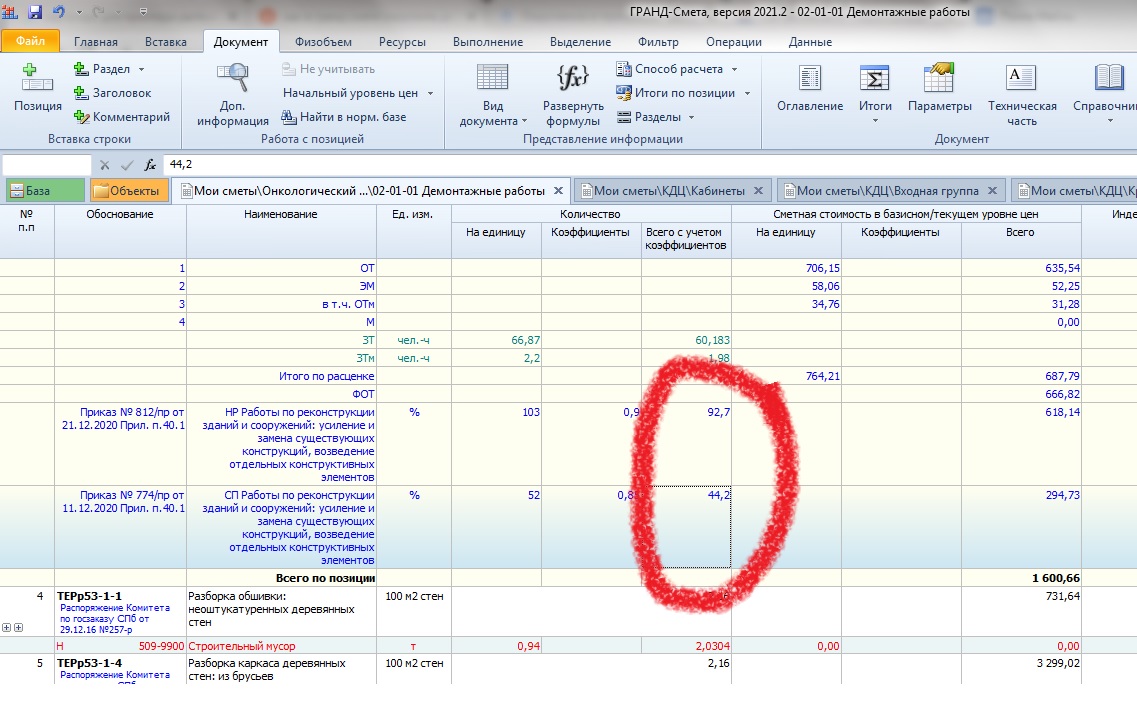Click the База green button

44,190
